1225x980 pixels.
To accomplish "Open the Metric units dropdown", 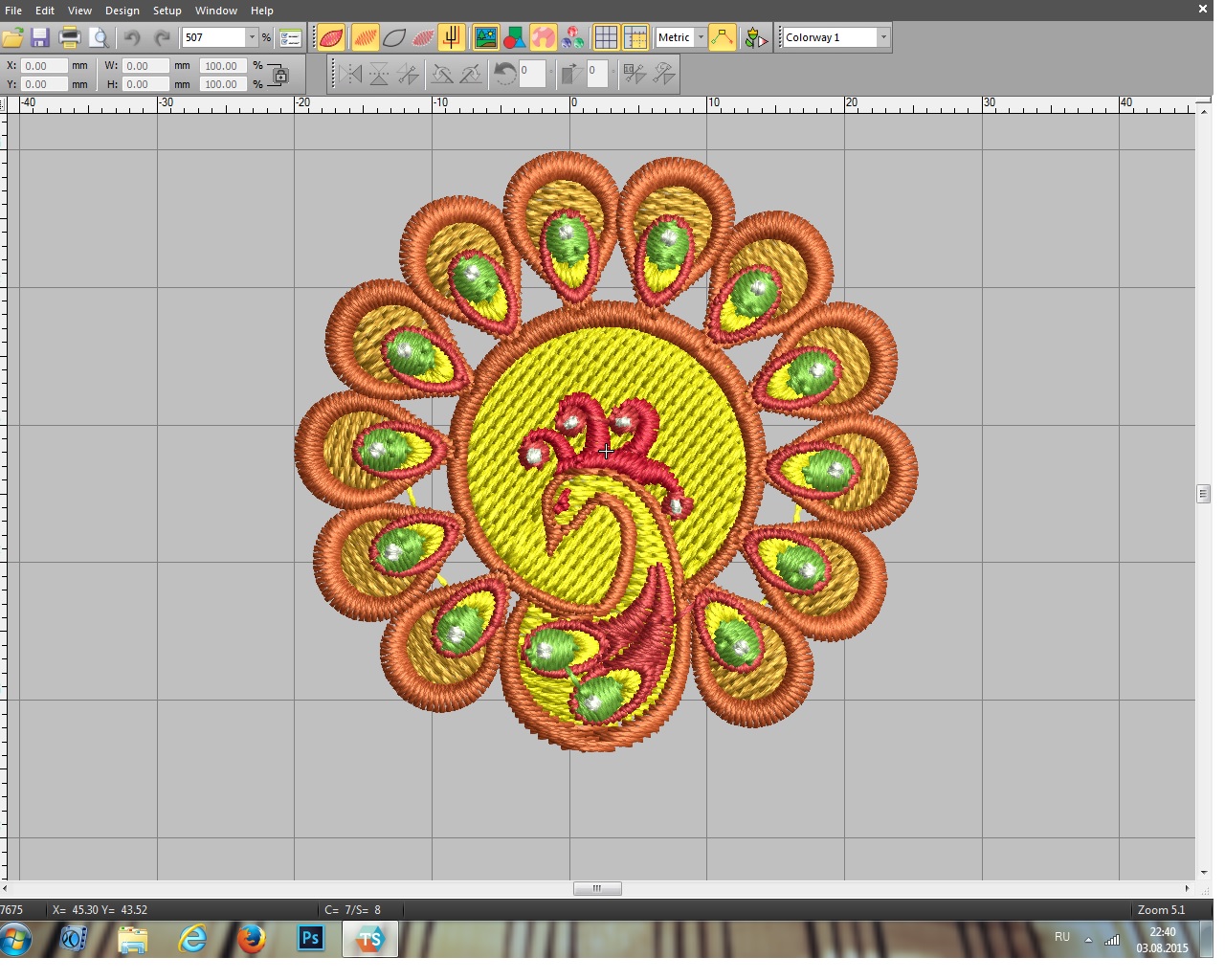I will 701,38.
